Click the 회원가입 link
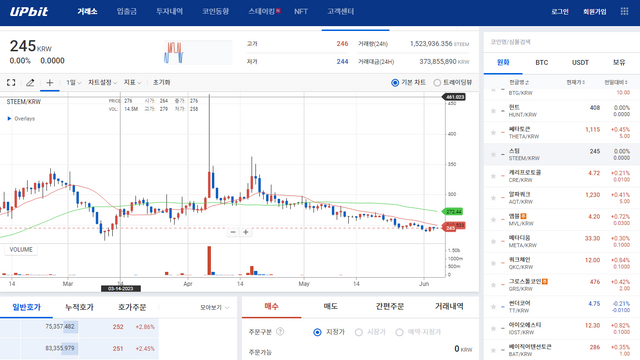Screen dimensions: 640x360 coord(595,12)
